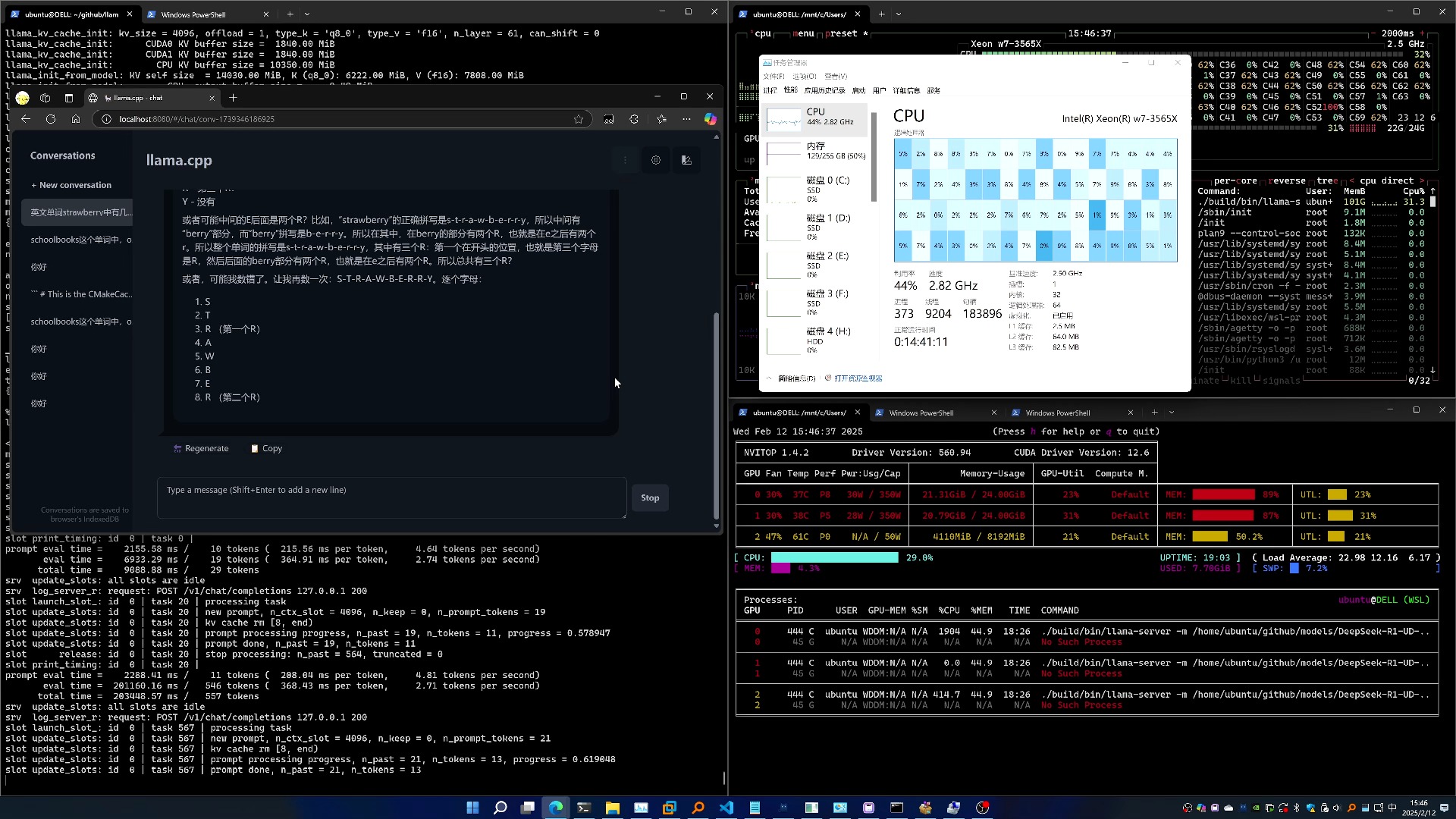The width and height of the screenshot is (1456, 819).
Task: Open Visual Studio Code from the taskbar
Action: (726, 808)
